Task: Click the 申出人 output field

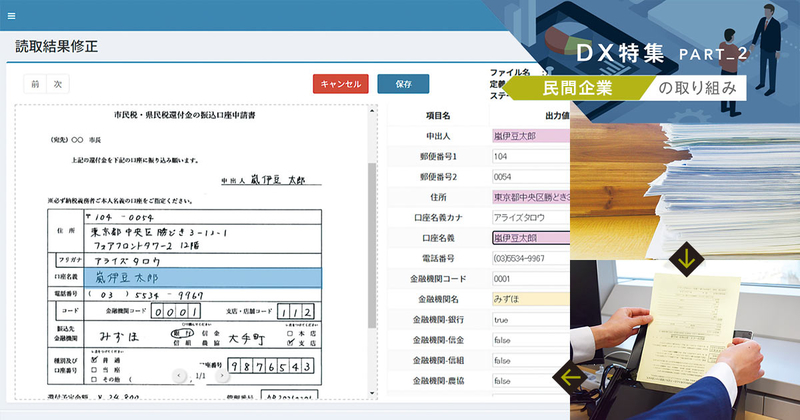Action: (x=531, y=136)
